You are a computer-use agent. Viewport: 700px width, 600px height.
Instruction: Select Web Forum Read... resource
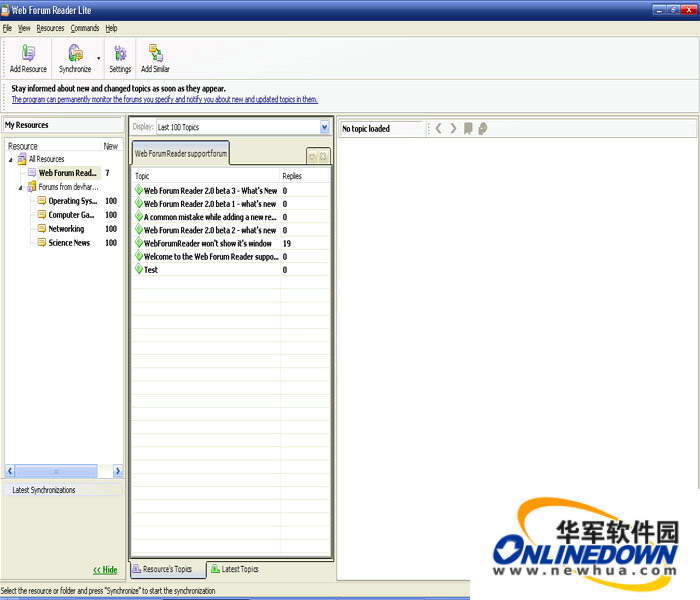(x=67, y=173)
